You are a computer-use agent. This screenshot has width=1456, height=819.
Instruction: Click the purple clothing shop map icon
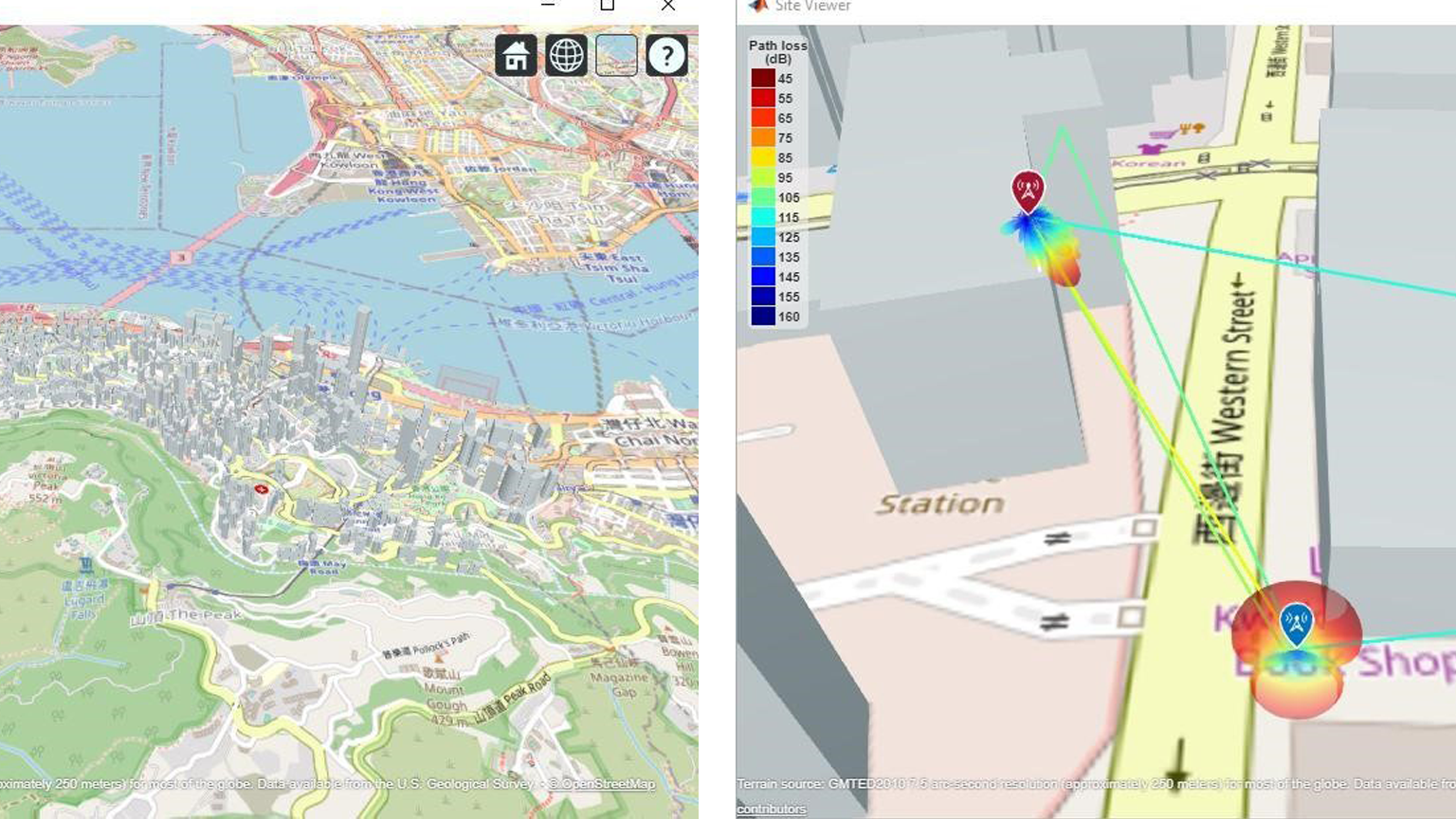click(1151, 148)
